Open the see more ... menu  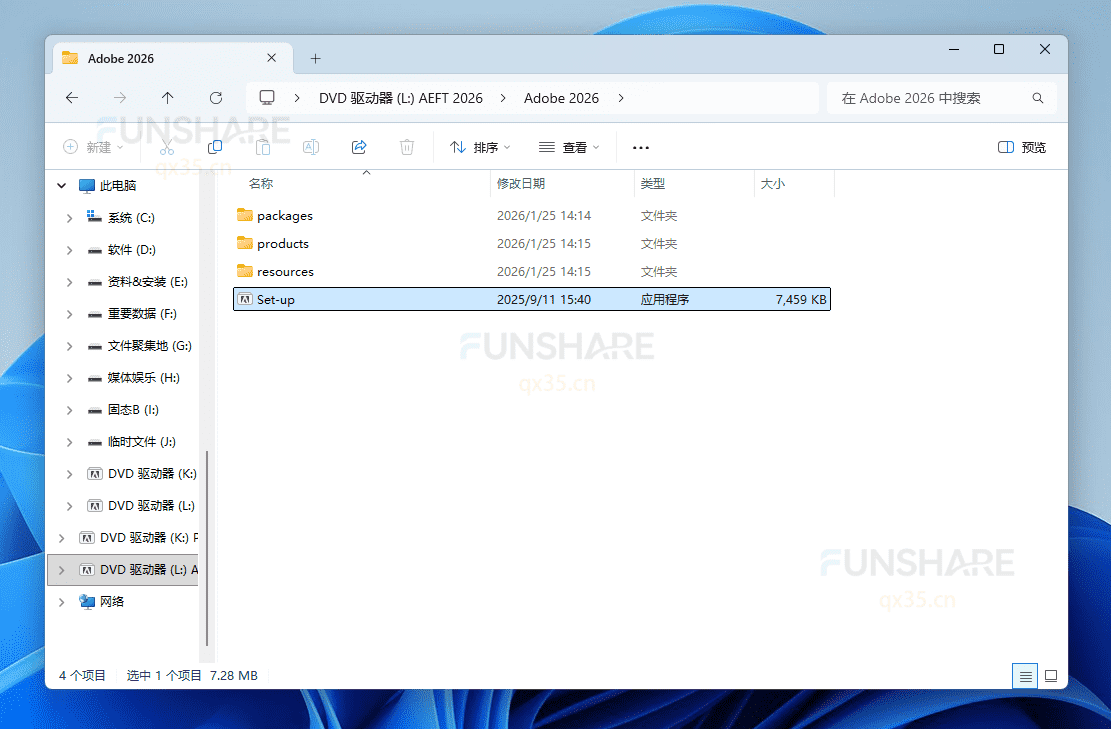[x=640, y=147]
